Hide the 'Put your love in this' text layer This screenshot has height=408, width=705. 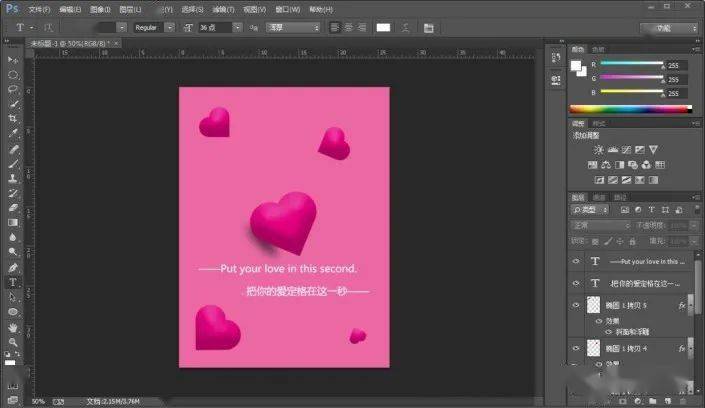(575, 261)
